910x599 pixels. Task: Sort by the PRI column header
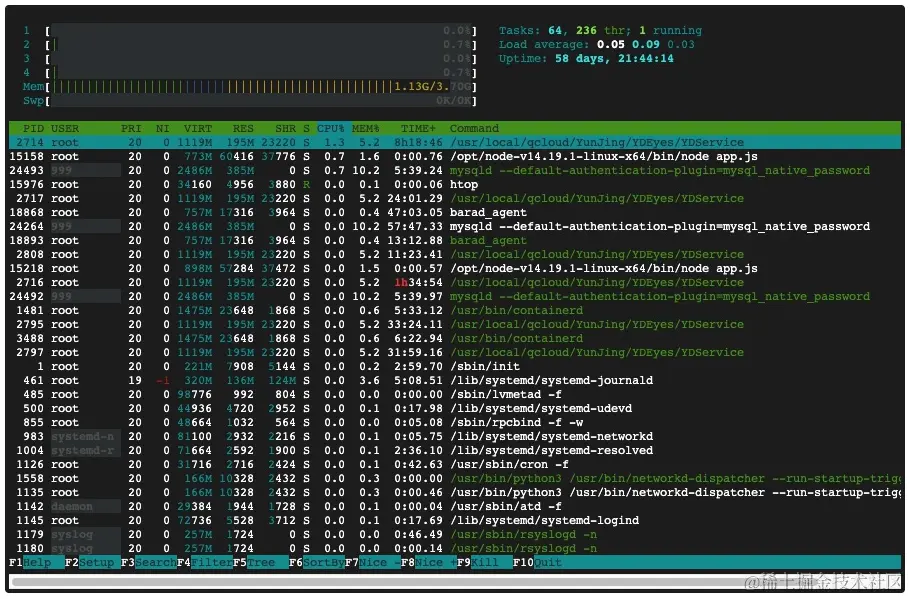coord(131,128)
